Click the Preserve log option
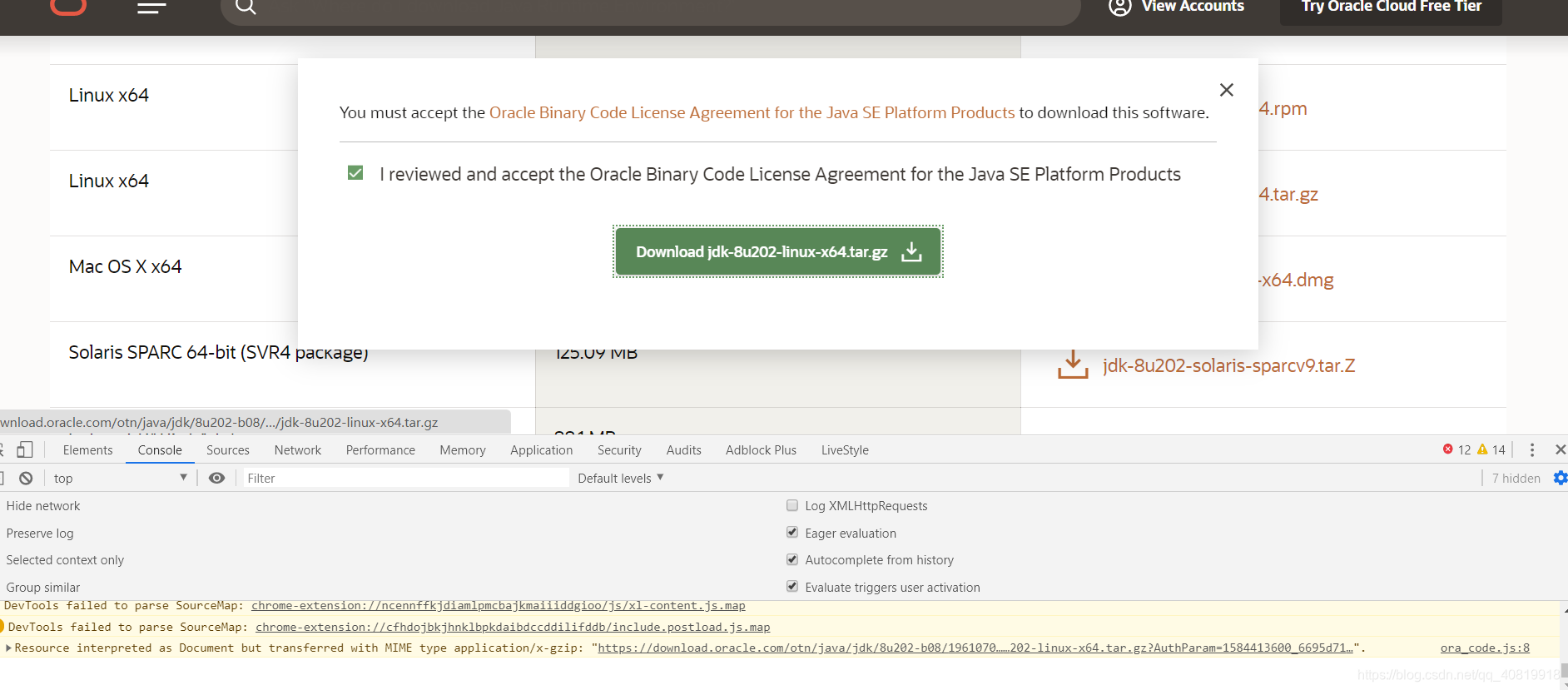Viewport: 1568px width, 690px height. click(40, 533)
